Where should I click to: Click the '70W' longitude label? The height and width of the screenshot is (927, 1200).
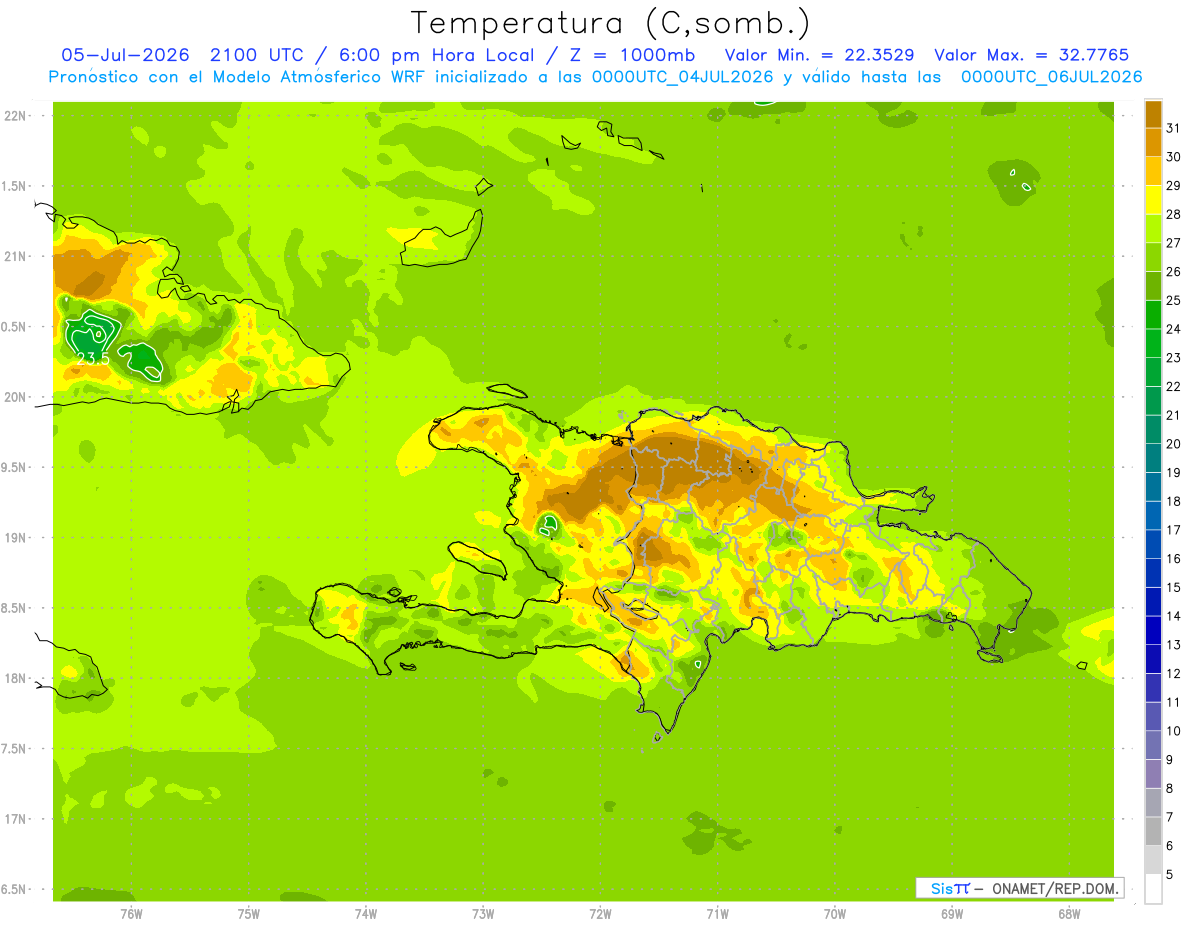[x=835, y=914]
